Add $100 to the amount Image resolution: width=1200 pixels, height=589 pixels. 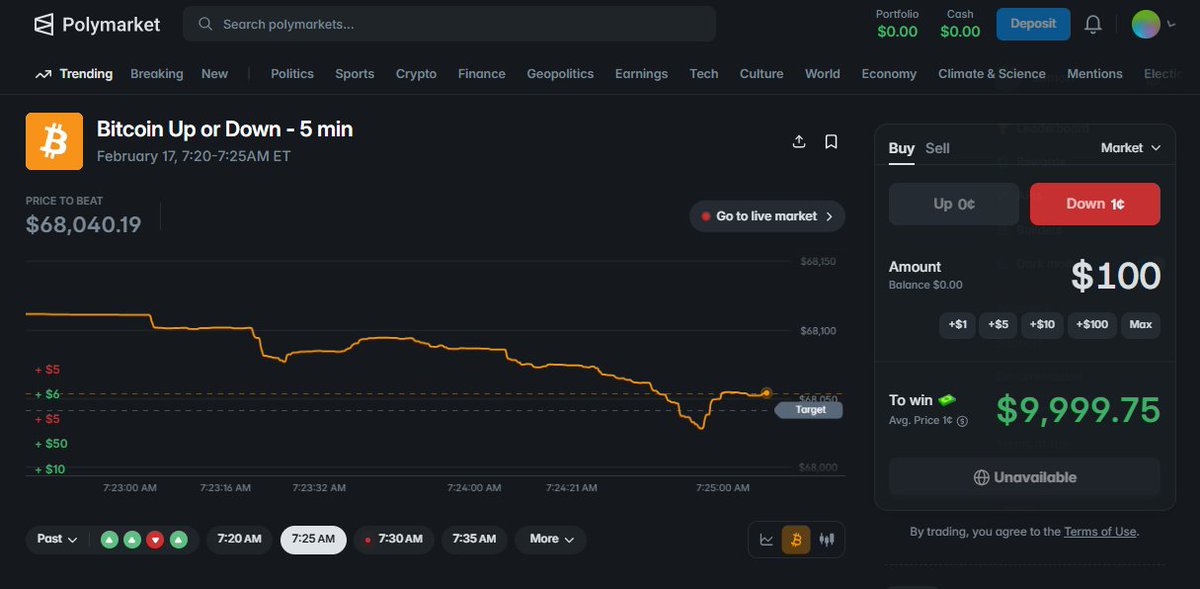(1092, 325)
